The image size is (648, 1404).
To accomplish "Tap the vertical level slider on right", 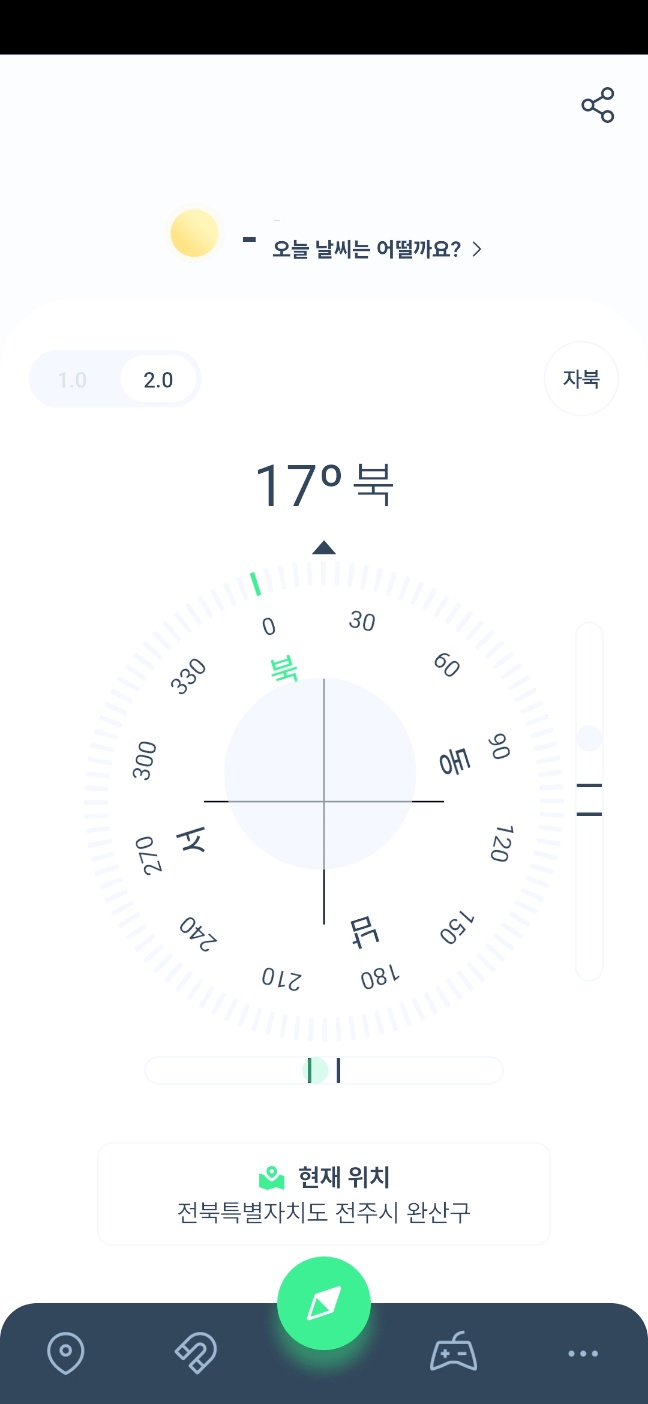I will point(590,801).
